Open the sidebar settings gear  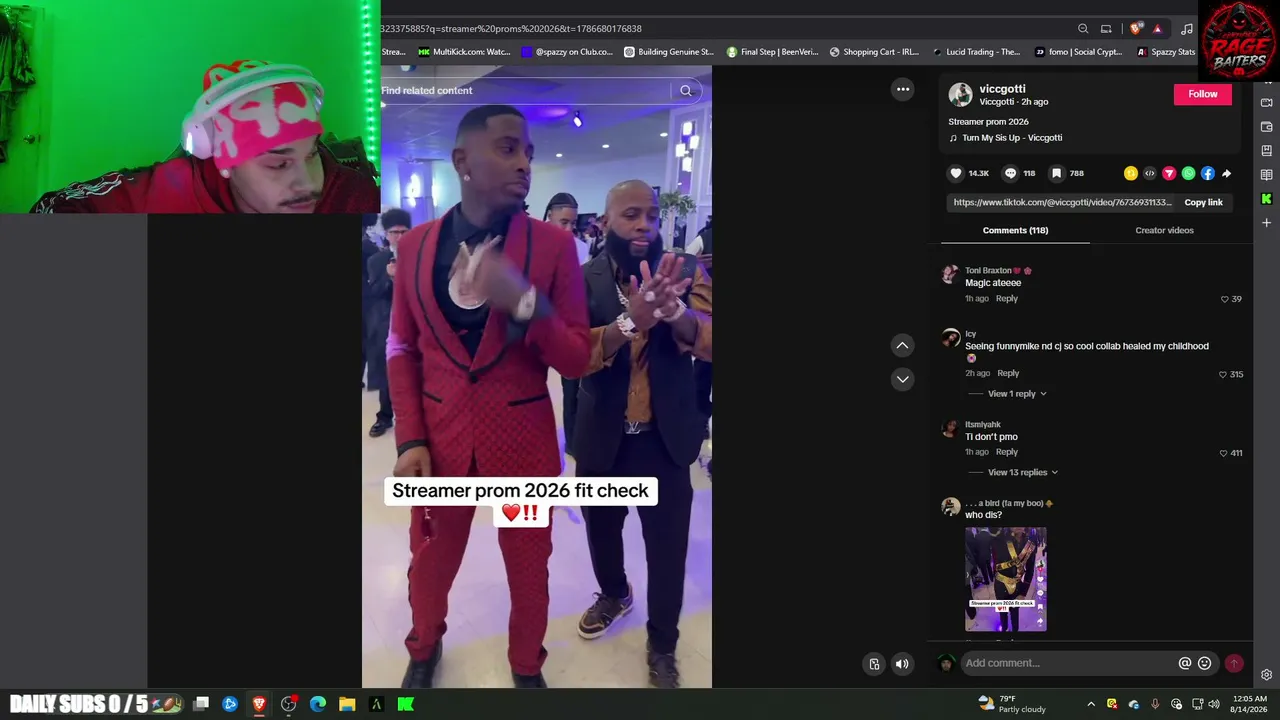click(x=1267, y=675)
